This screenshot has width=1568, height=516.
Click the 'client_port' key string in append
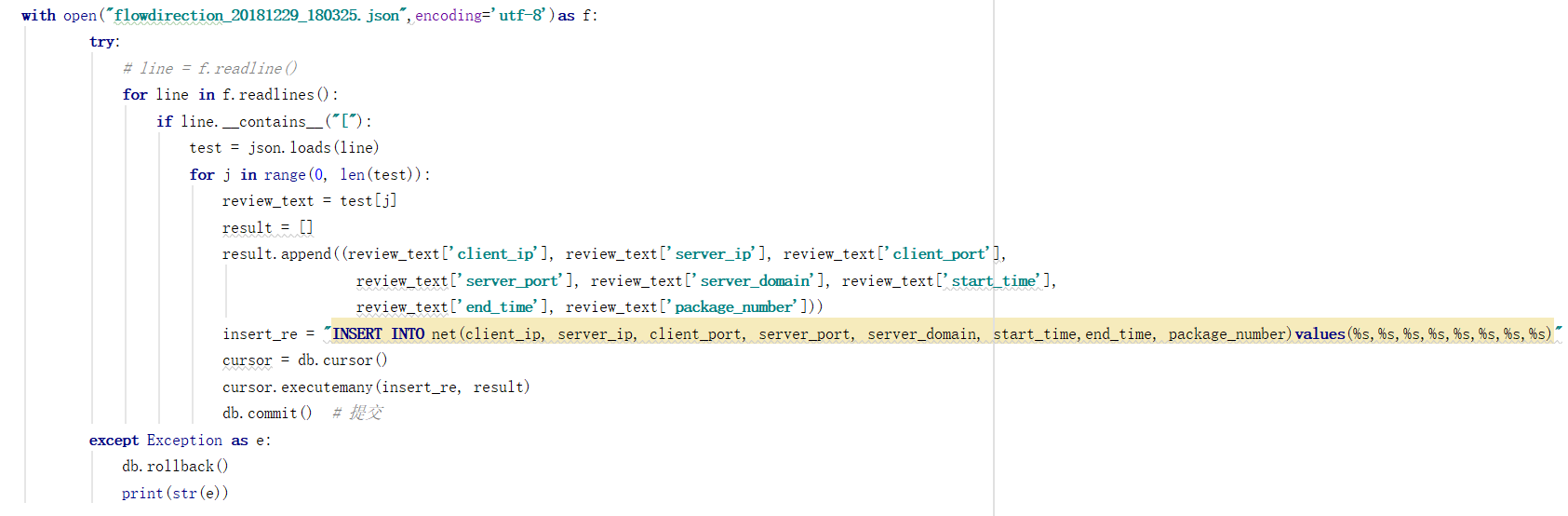[940, 254]
